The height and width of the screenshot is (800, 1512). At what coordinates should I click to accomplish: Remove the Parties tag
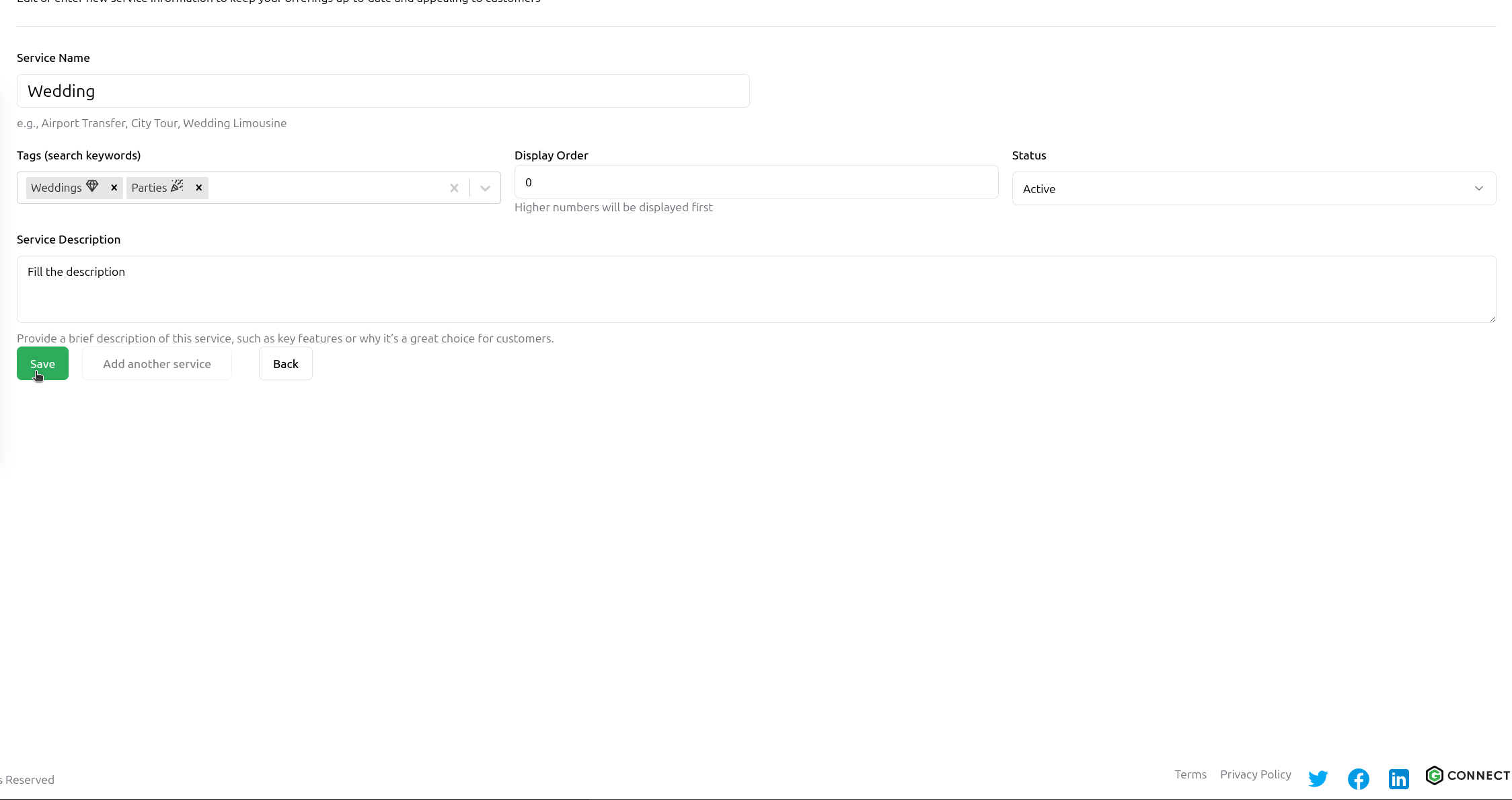198,188
